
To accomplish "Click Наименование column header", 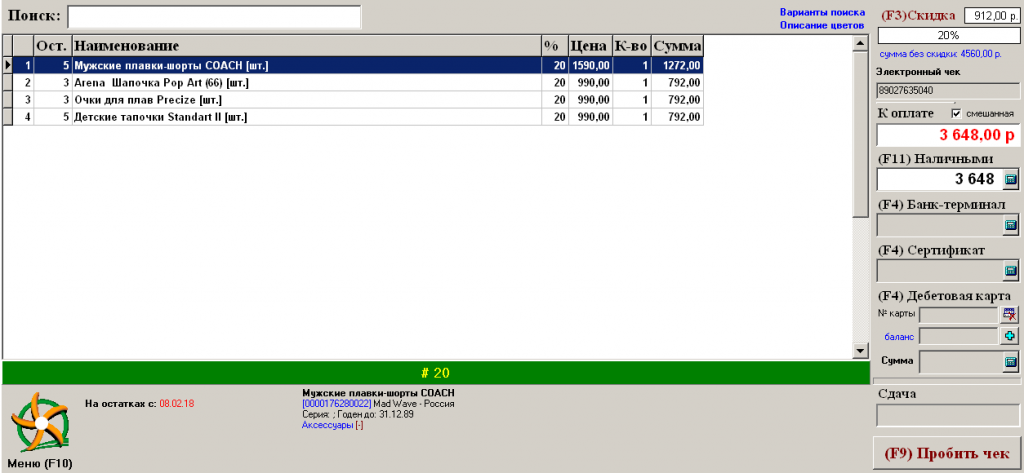I will tap(307, 46).
